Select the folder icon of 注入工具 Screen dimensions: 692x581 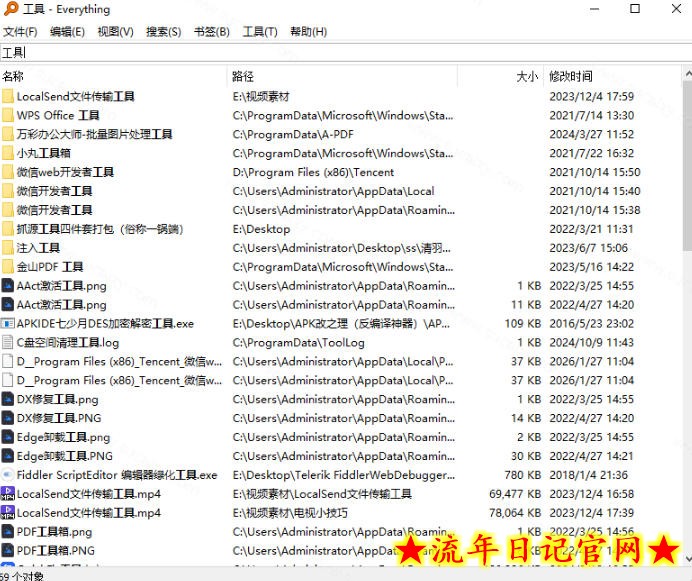(x=8, y=248)
